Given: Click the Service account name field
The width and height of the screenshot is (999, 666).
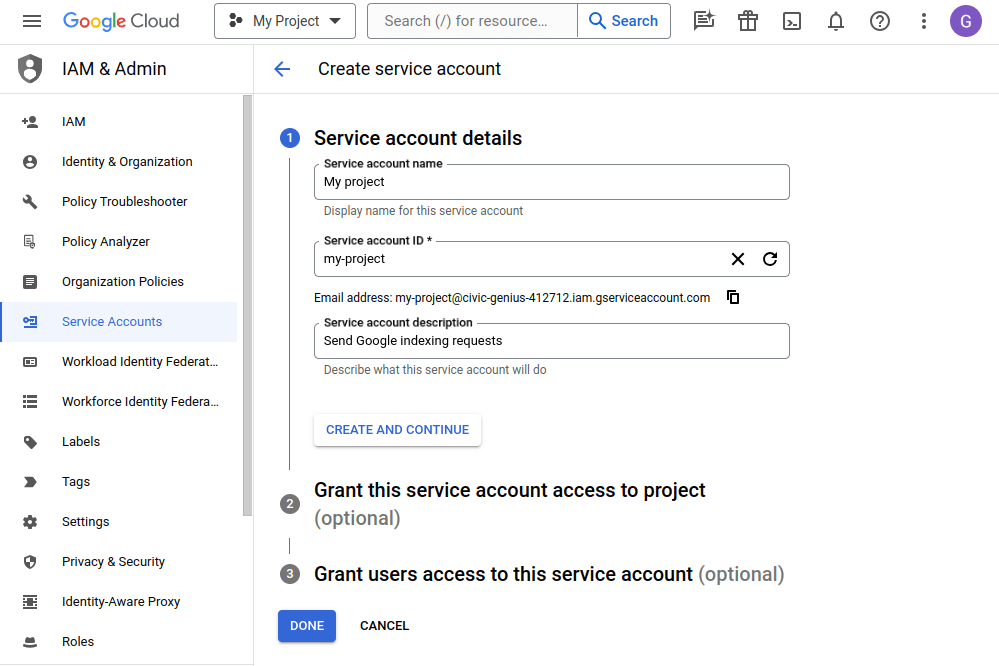Looking at the screenshot, I should tap(552, 182).
